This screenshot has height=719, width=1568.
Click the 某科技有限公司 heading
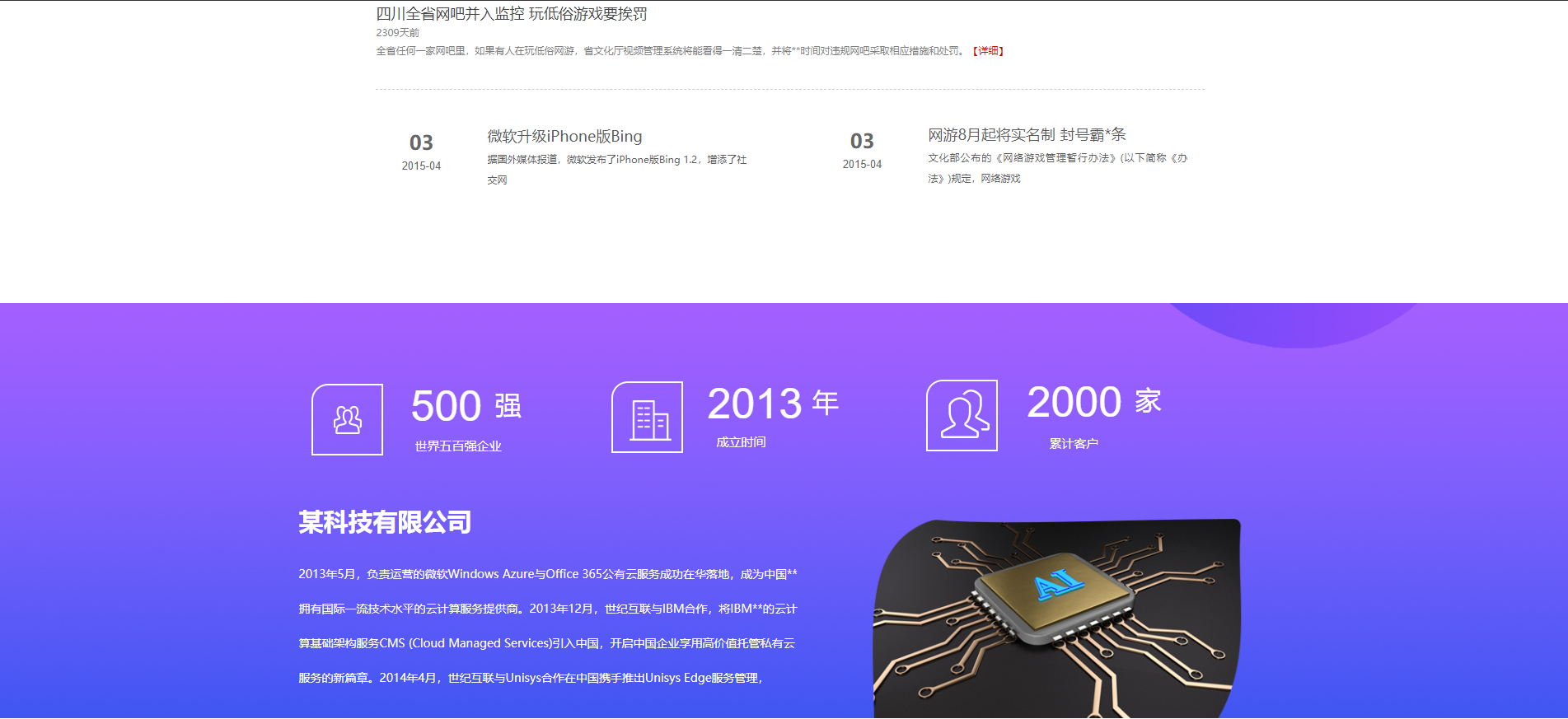(x=385, y=522)
